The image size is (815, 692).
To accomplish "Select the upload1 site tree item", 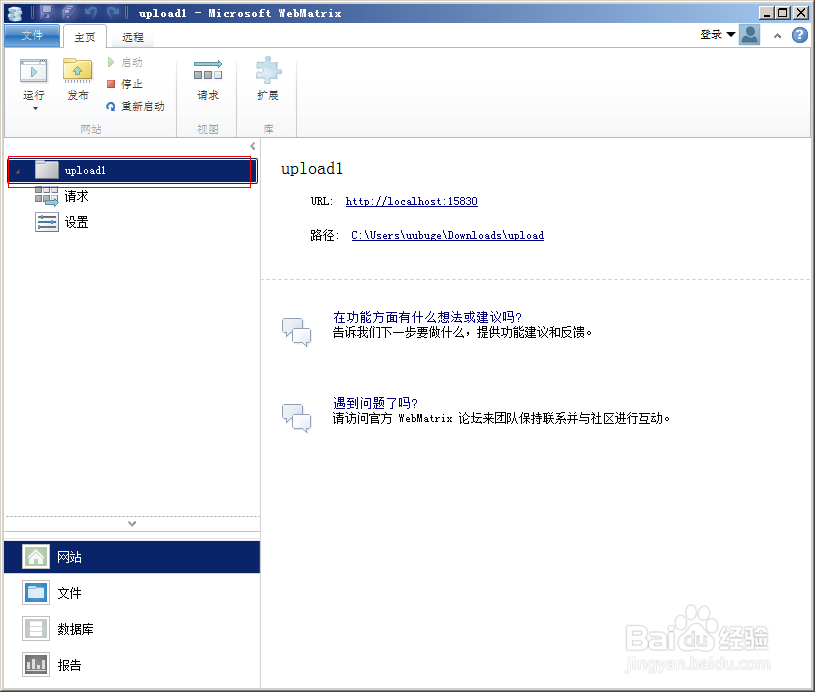I will pyautogui.click(x=133, y=171).
